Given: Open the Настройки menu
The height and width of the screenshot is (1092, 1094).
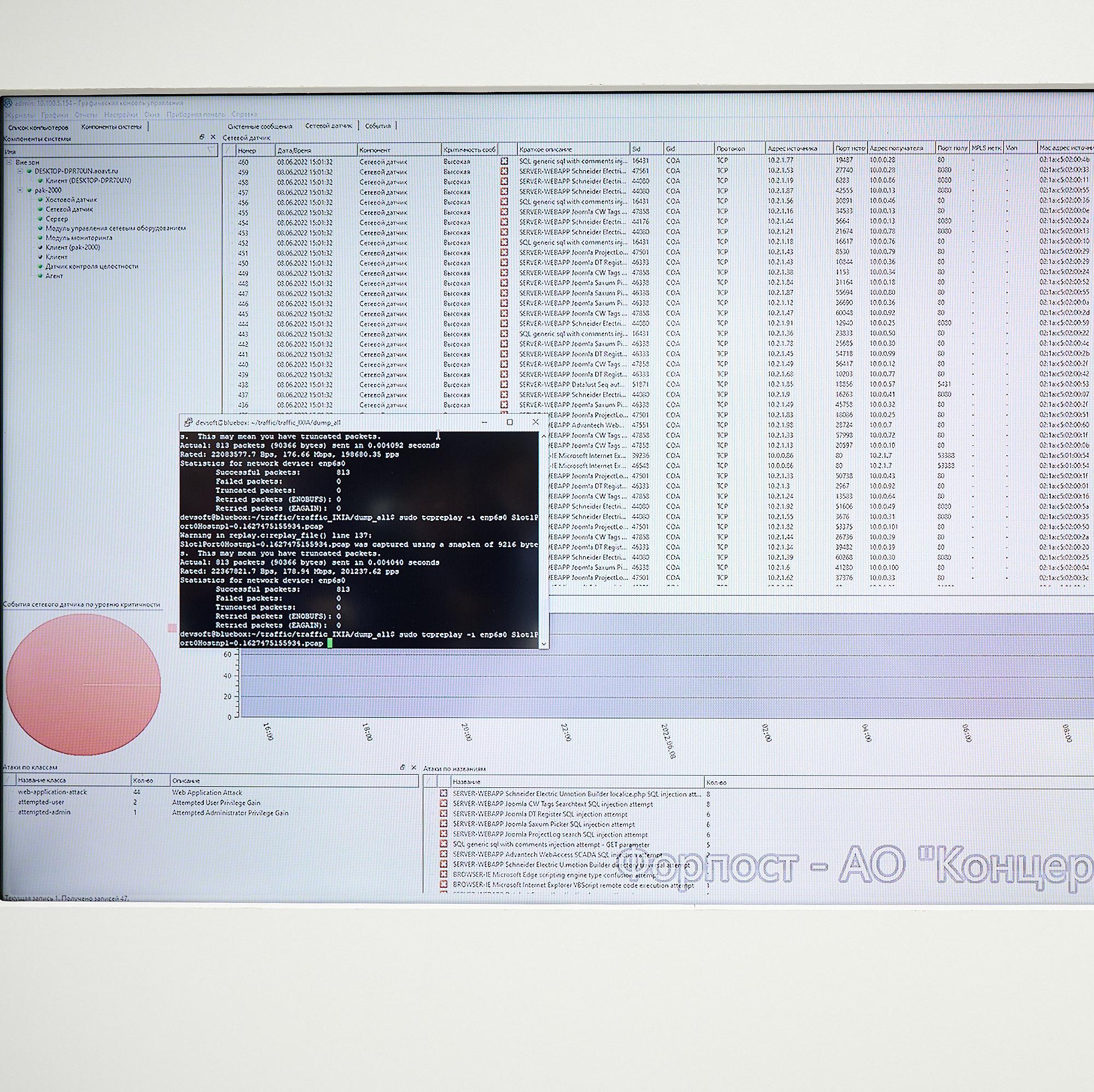Looking at the screenshot, I should (x=120, y=114).
